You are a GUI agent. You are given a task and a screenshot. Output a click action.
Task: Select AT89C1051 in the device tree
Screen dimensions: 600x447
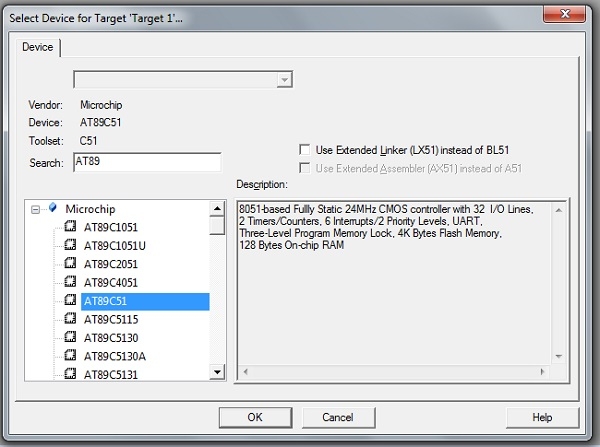tap(111, 227)
